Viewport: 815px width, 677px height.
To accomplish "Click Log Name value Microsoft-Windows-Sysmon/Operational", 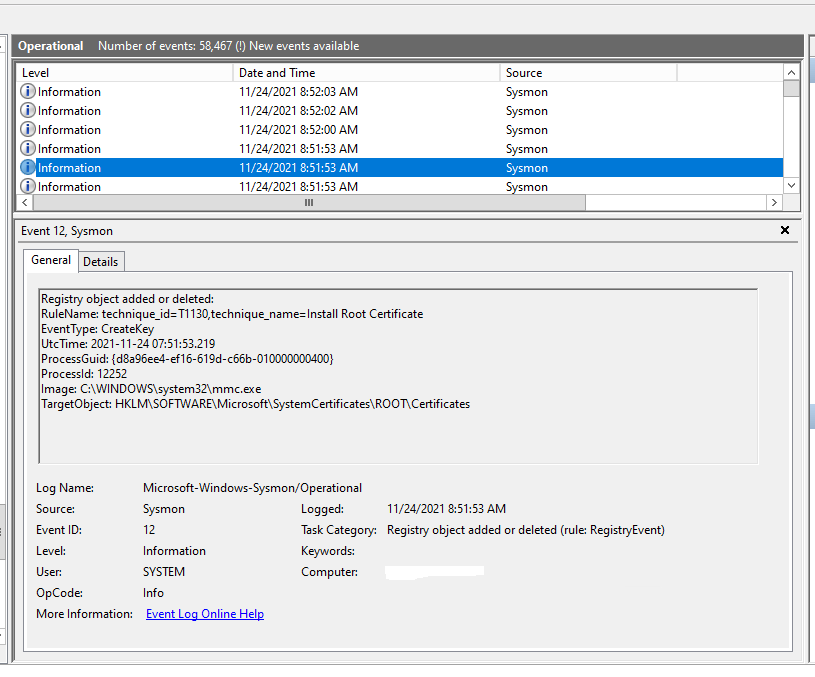I will tap(252, 488).
